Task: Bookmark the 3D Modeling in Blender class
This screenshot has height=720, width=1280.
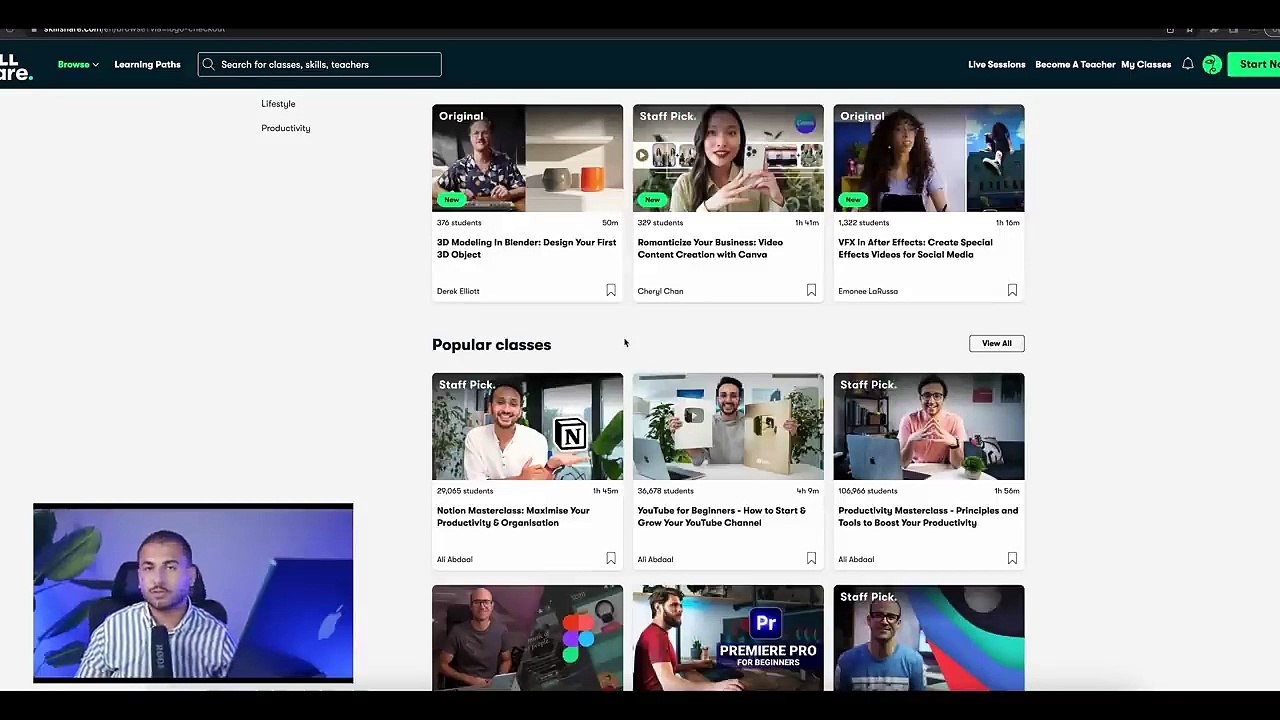Action: coord(611,290)
